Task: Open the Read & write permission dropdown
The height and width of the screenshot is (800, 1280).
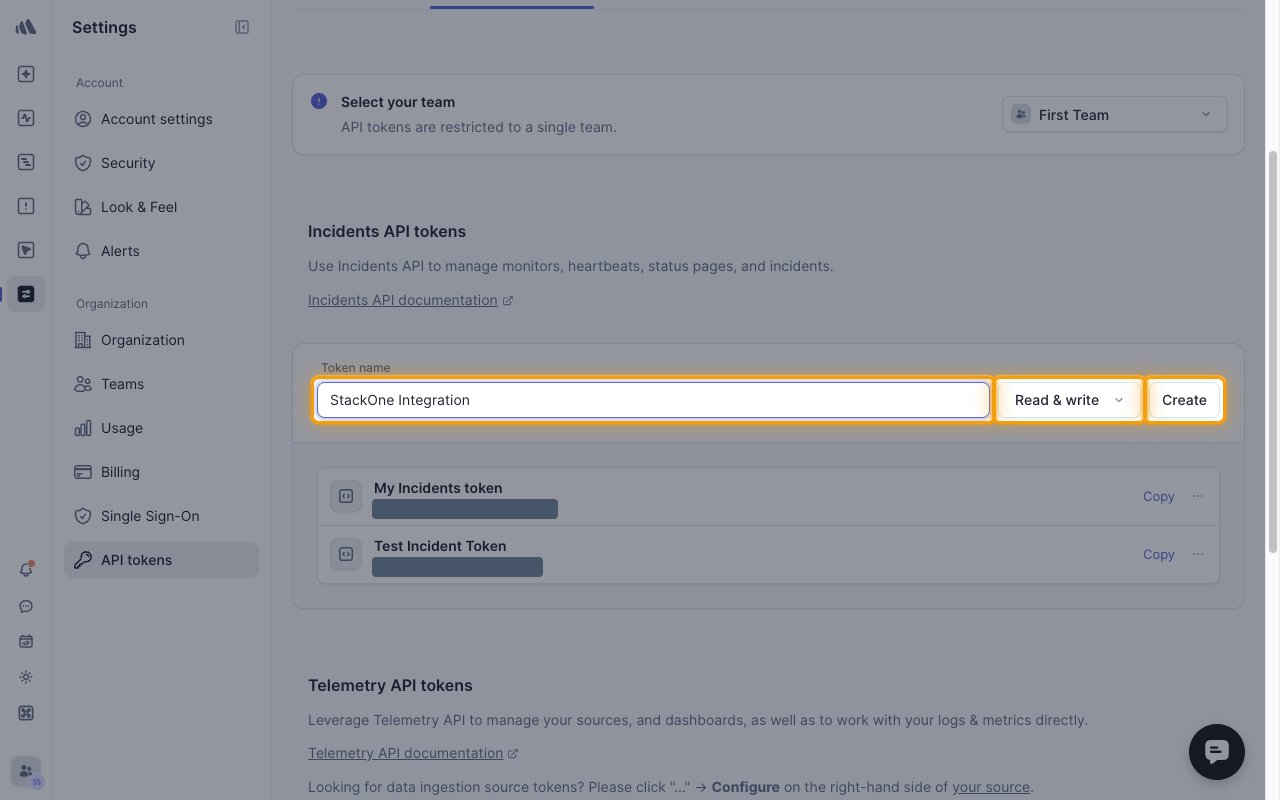Action: click(1069, 400)
